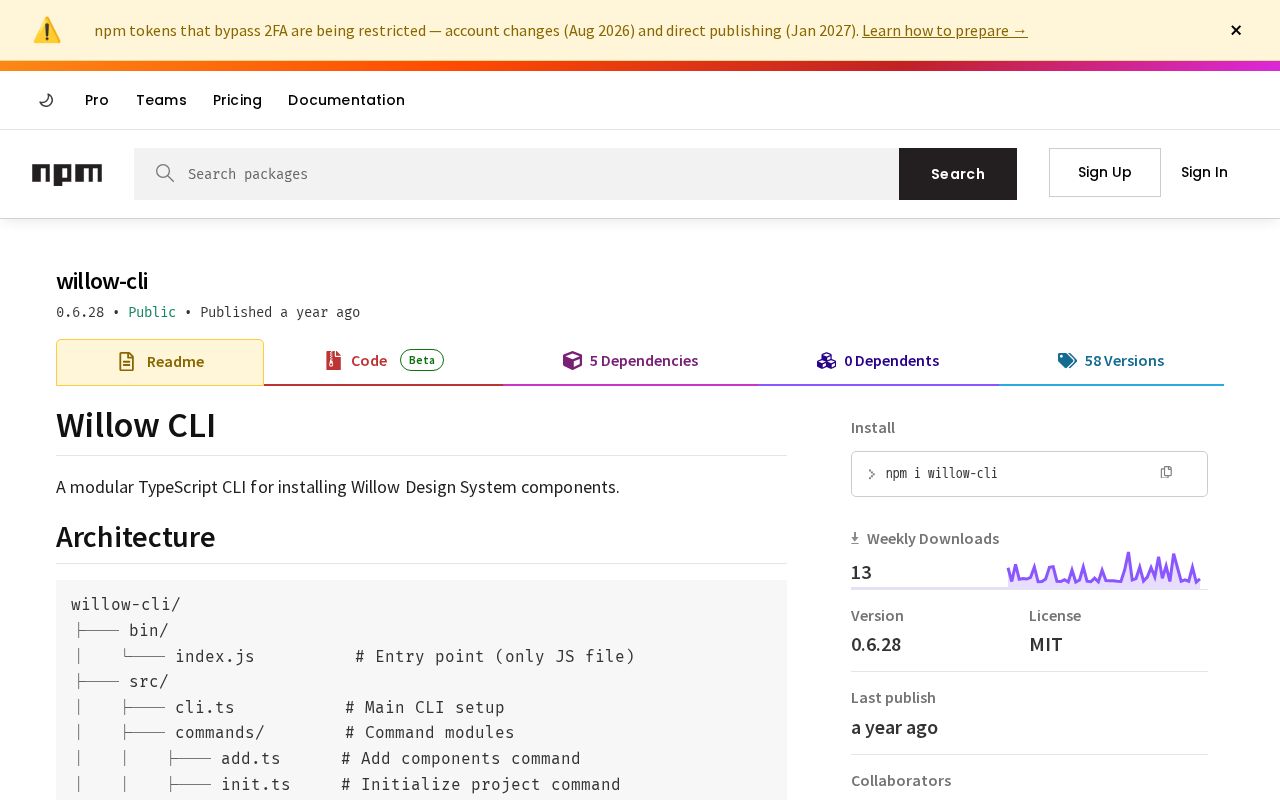Click the willow-cli package title
1280x800 pixels.
102,282
